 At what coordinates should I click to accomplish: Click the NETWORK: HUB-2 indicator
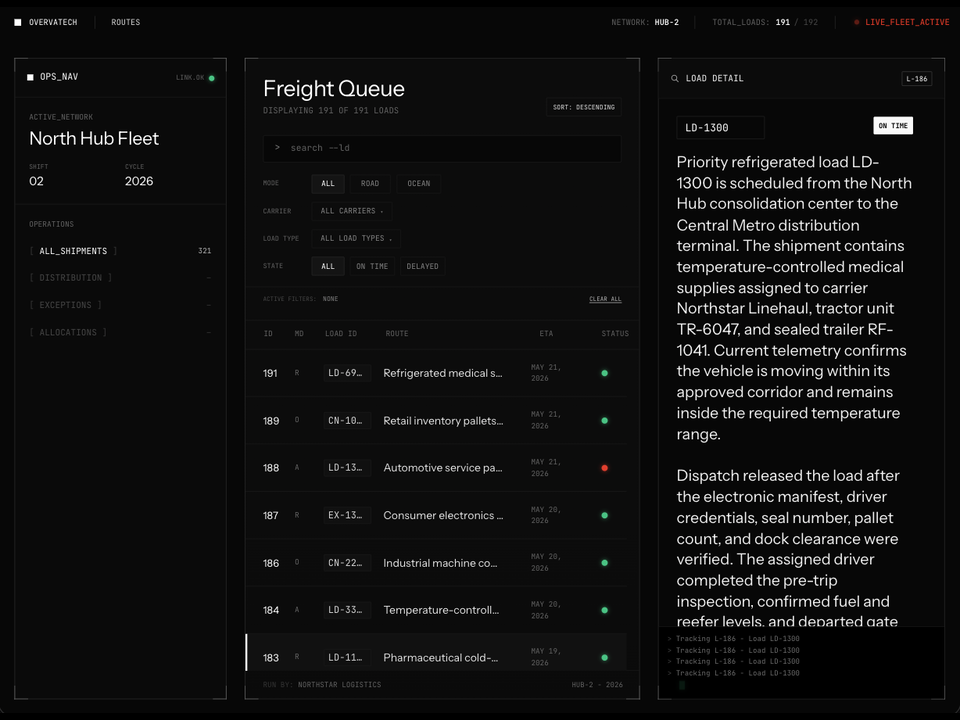pos(645,22)
